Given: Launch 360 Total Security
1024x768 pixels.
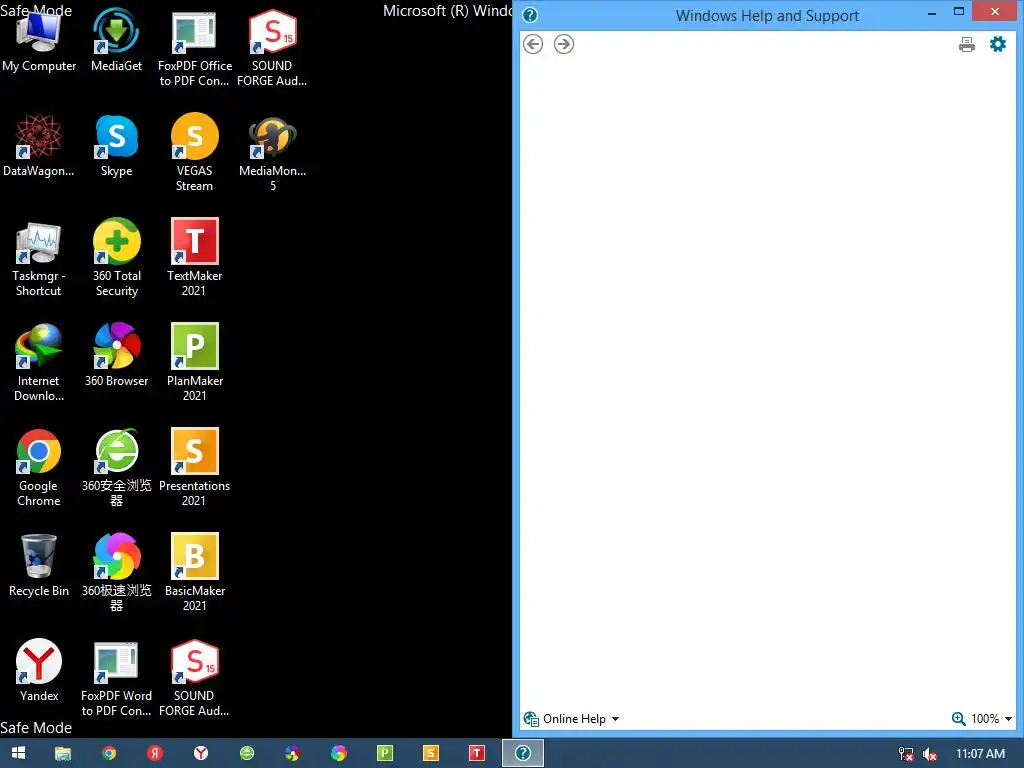Looking at the screenshot, I should pos(116,259).
